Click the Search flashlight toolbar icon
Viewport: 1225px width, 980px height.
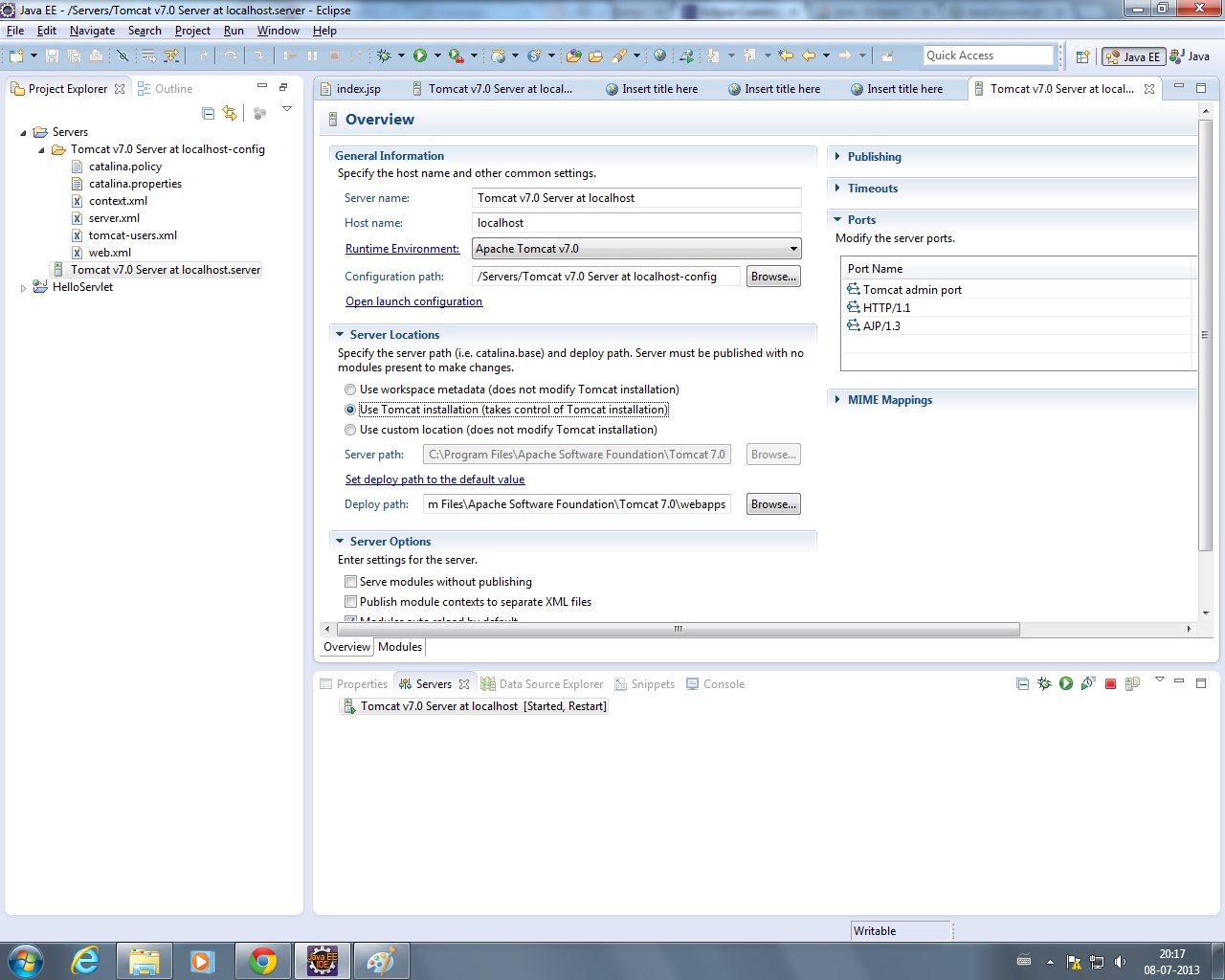click(x=619, y=56)
